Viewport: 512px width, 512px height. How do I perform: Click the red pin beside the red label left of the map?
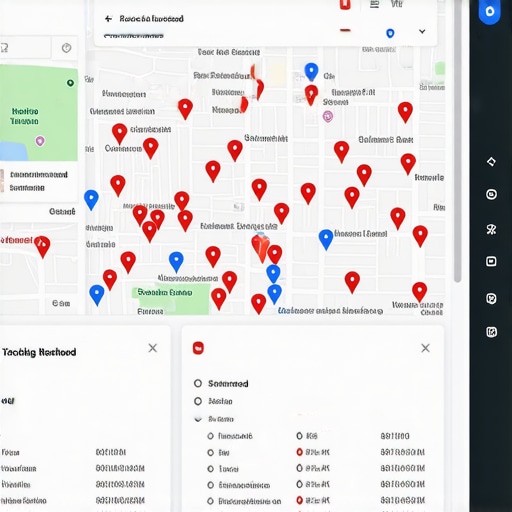point(43,246)
